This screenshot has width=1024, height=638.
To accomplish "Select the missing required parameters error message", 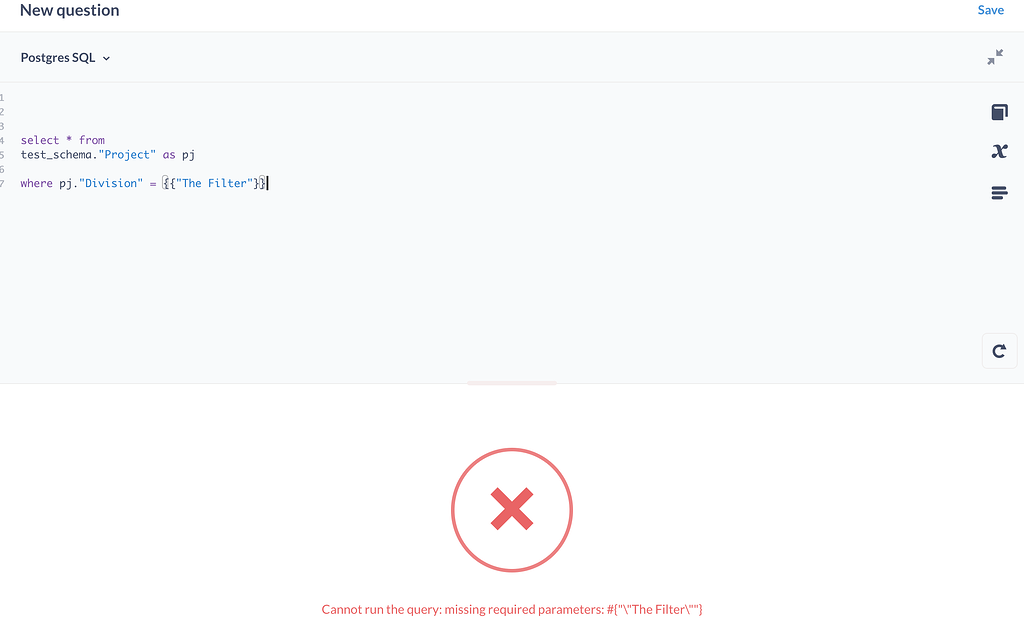I will point(512,609).
